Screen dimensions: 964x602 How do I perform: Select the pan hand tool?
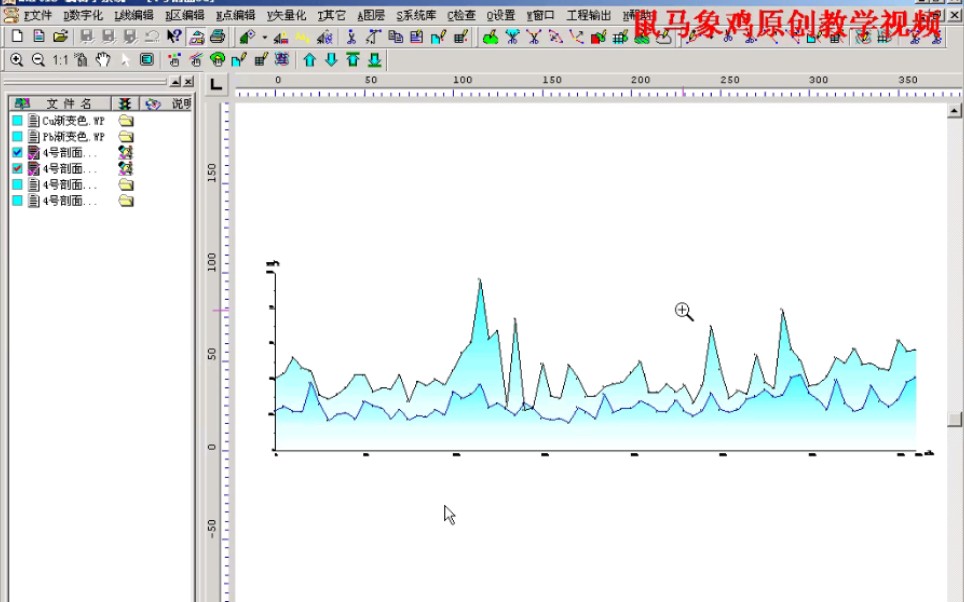103,60
